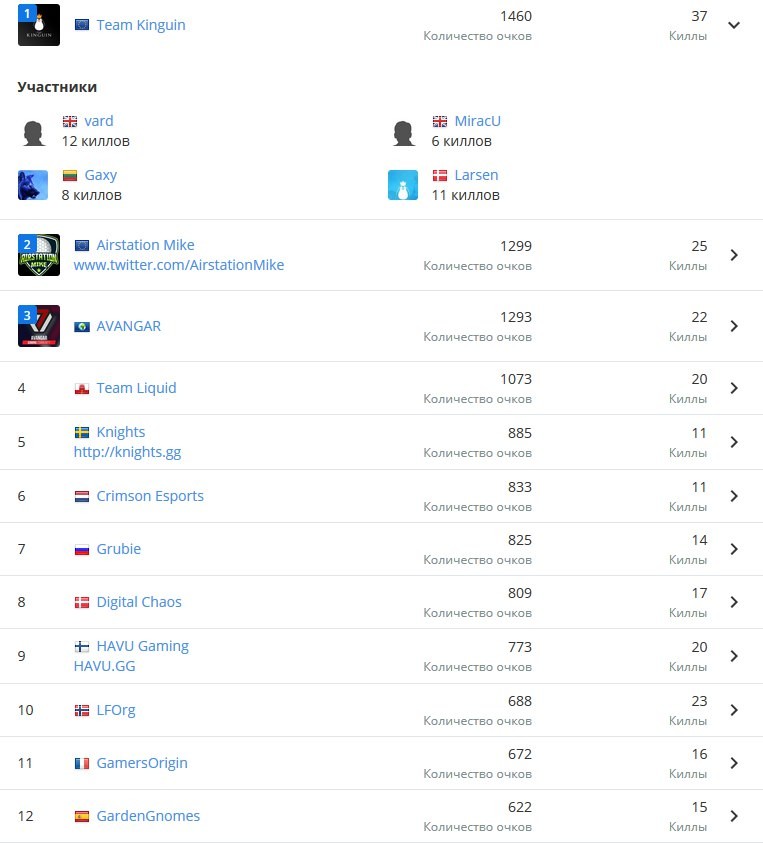Screen dimensions: 763x843
Task: Click vard's default silhouette avatar
Action: (33, 132)
